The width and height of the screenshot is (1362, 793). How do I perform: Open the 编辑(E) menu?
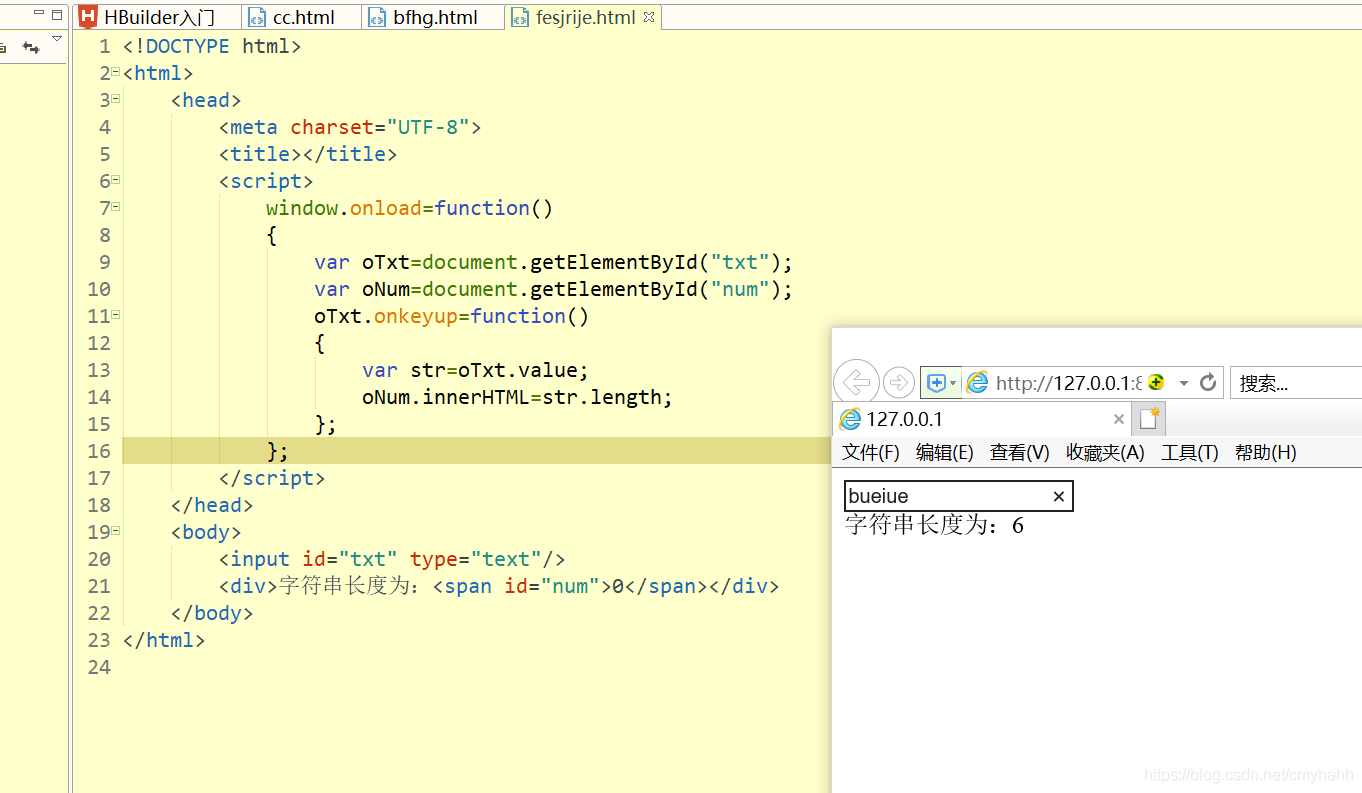pyautogui.click(x=945, y=452)
